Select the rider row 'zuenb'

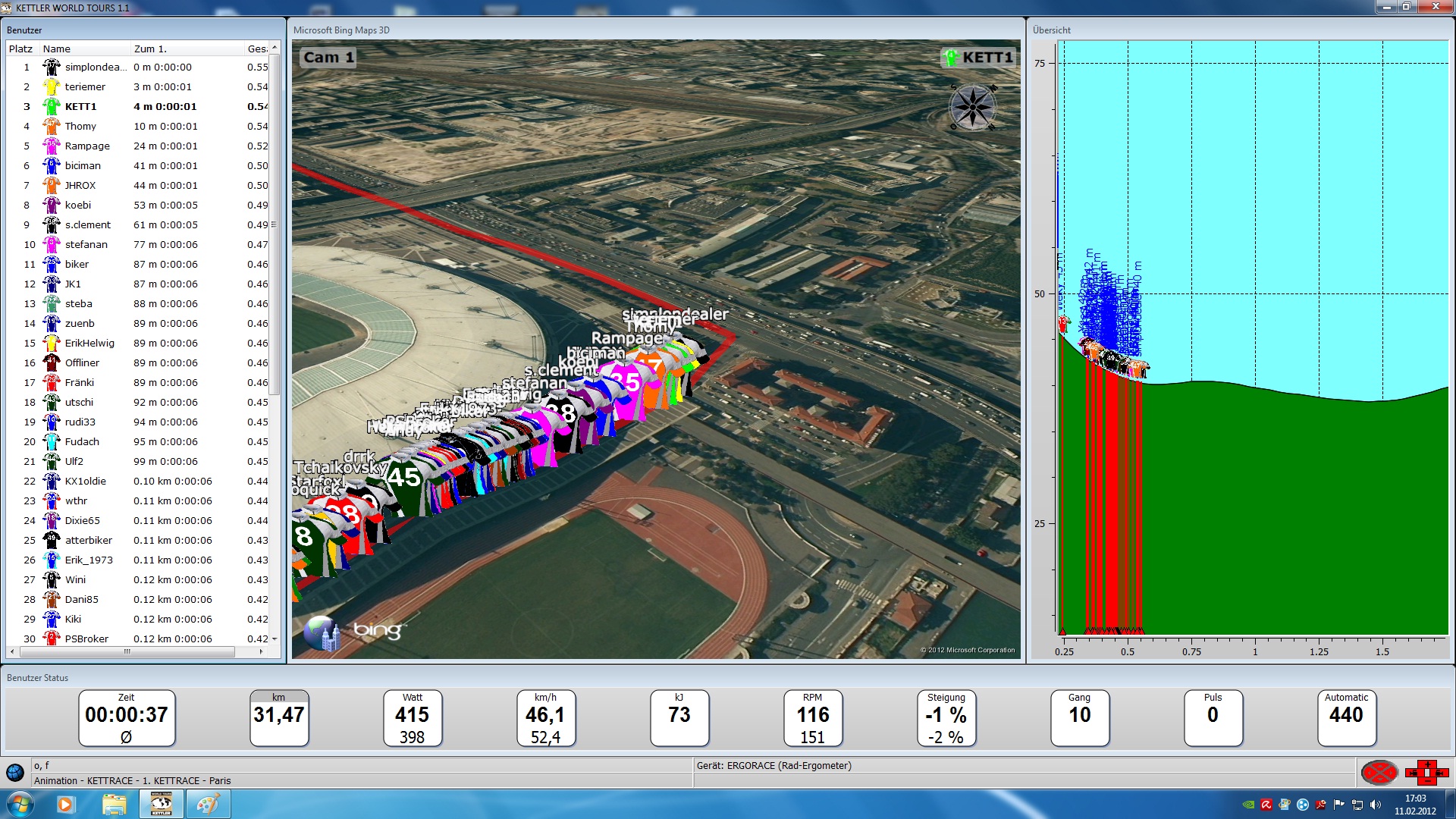(x=138, y=323)
